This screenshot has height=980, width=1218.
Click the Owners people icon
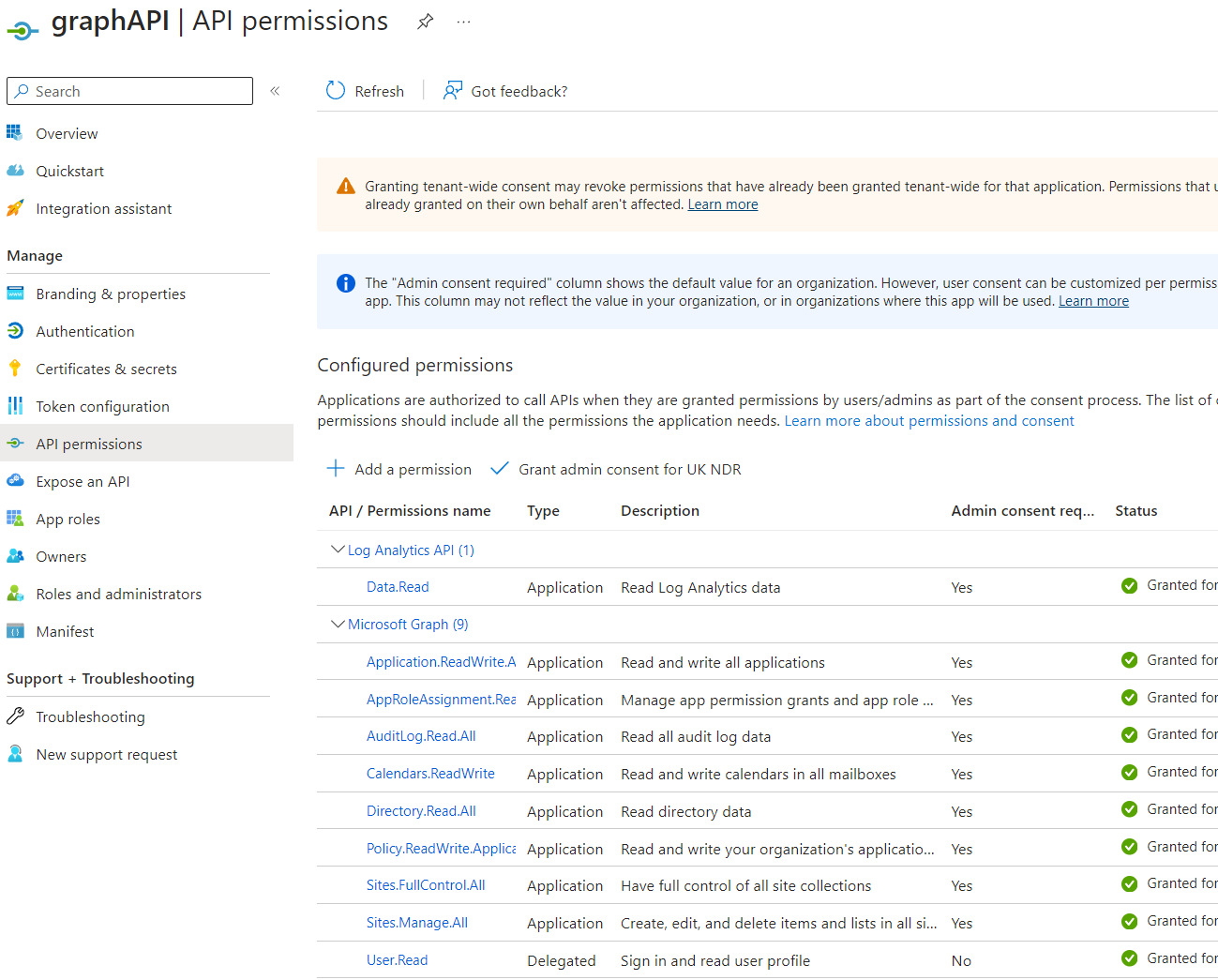[15, 556]
